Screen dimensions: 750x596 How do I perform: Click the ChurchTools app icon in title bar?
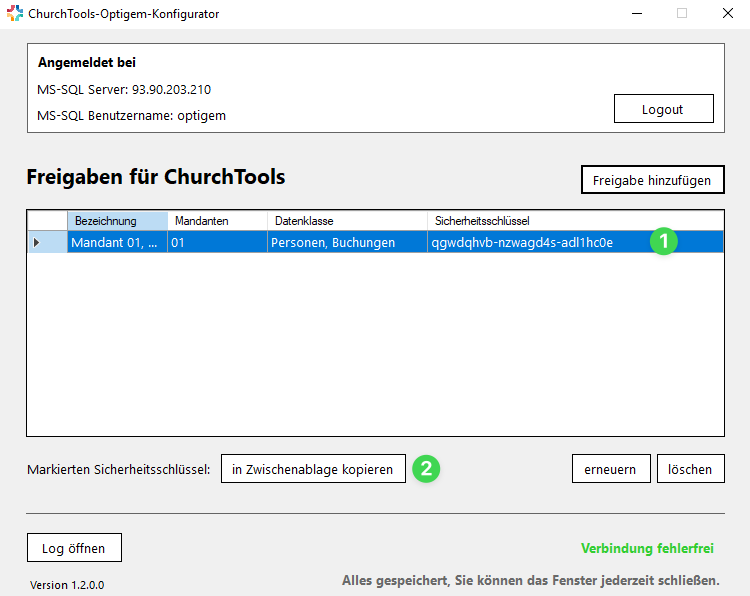(x=15, y=13)
